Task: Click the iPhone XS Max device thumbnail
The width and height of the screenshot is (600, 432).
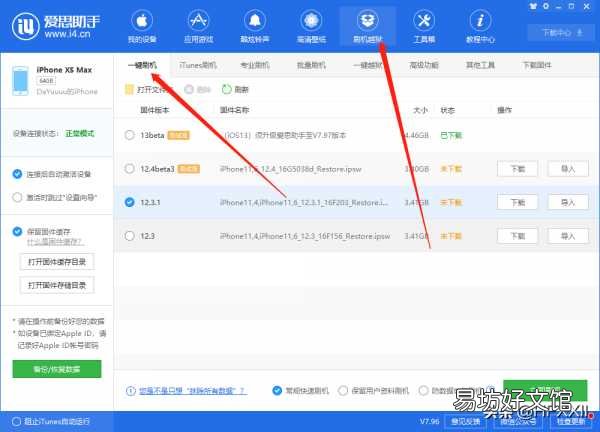Action: click(x=20, y=80)
